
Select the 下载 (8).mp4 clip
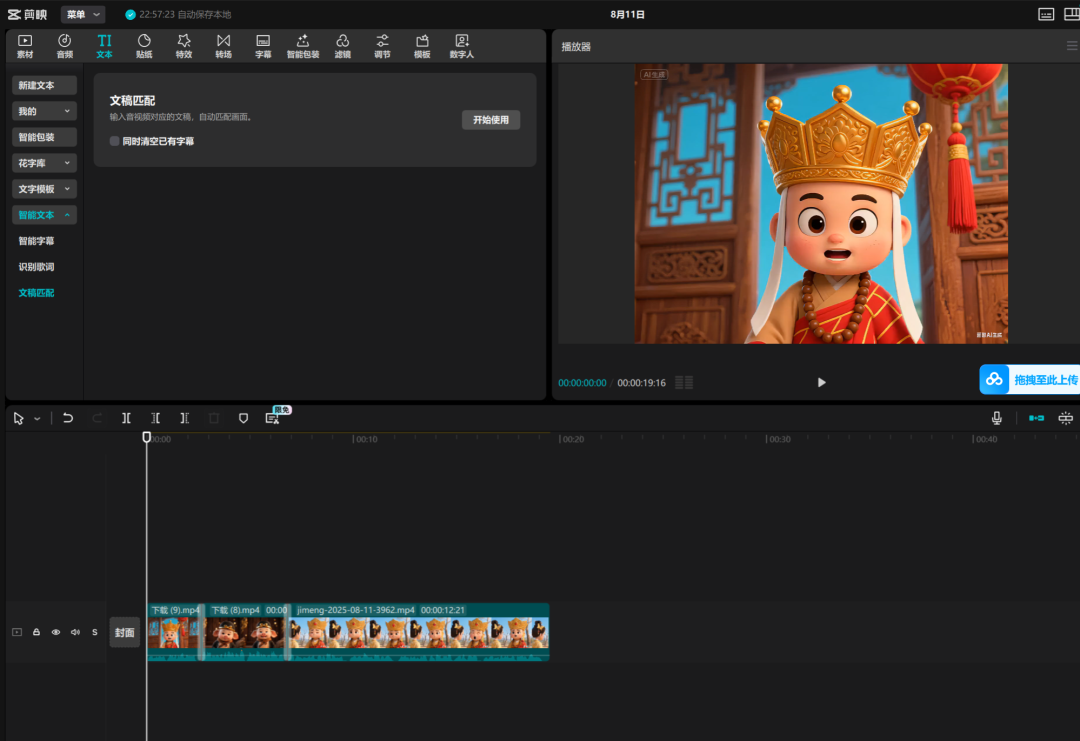click(246, 632)
